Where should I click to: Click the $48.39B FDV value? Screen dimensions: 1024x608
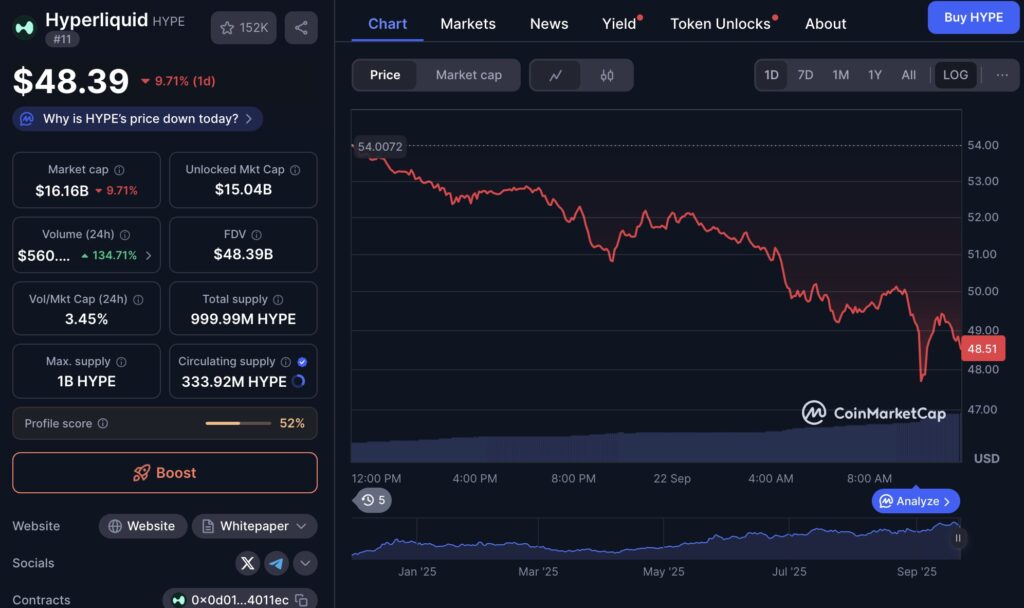243,254
